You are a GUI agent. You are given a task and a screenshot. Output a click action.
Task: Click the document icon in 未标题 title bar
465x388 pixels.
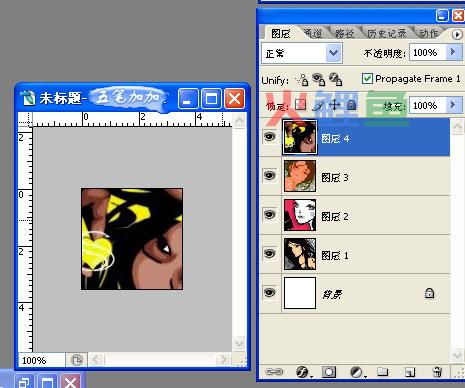pyautogui.click(x=28, y=98)
